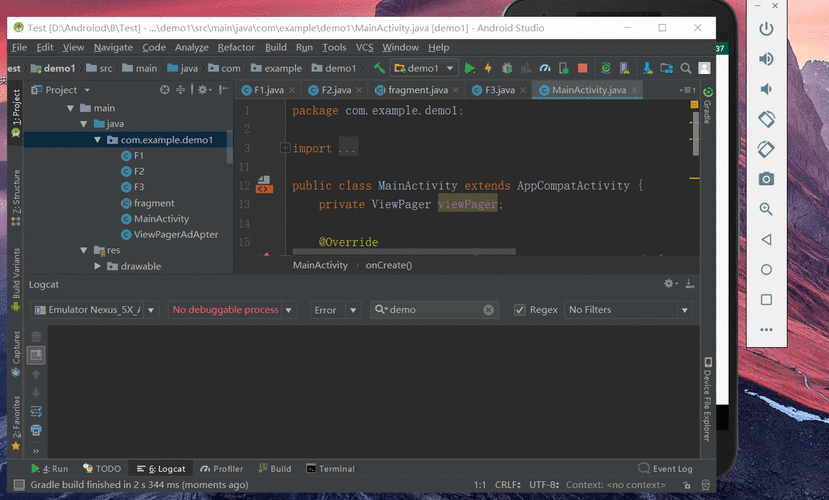Toggle the Regex checkbox in Logcat

click(x=520, y=310)
